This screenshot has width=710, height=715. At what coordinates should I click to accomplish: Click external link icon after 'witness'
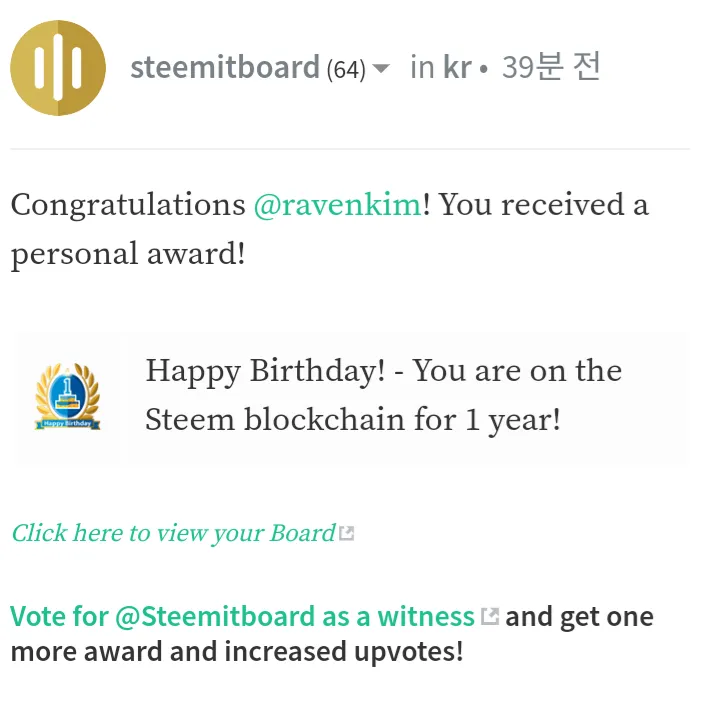click(x=490, y=616)
